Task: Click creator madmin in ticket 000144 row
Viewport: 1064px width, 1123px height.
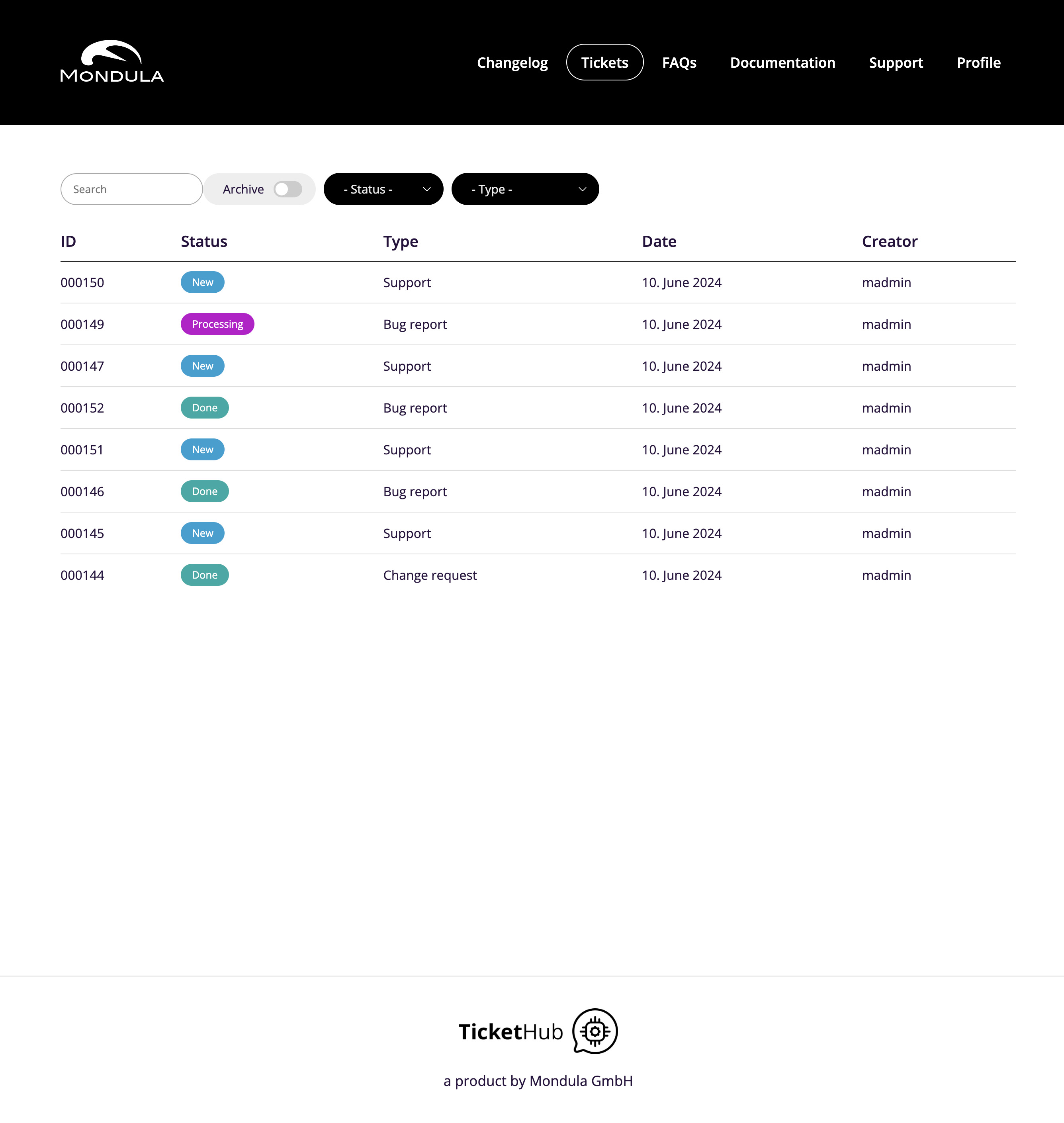Action: (x=886, y=575)
